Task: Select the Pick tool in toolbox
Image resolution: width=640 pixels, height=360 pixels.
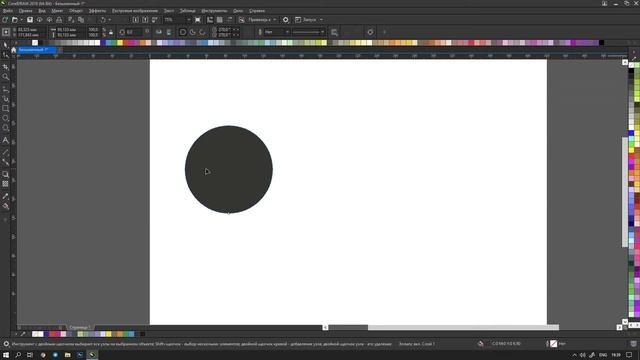Action: tap(5, 44)
